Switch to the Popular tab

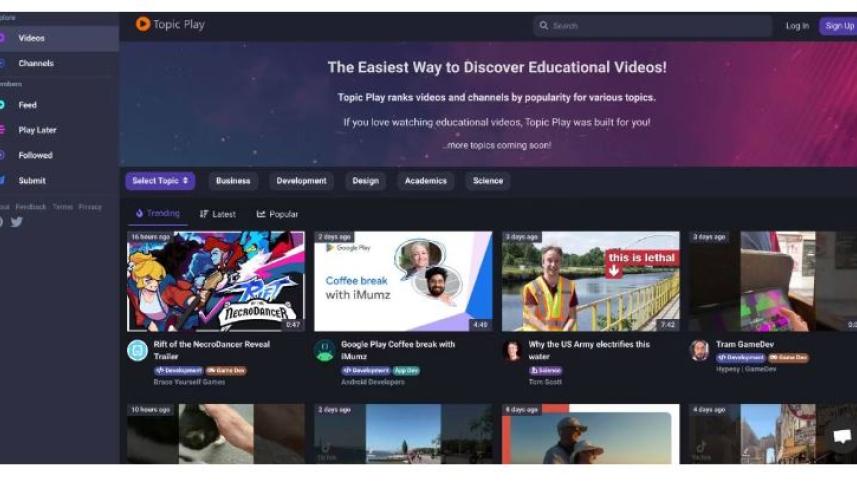point(278,214)
